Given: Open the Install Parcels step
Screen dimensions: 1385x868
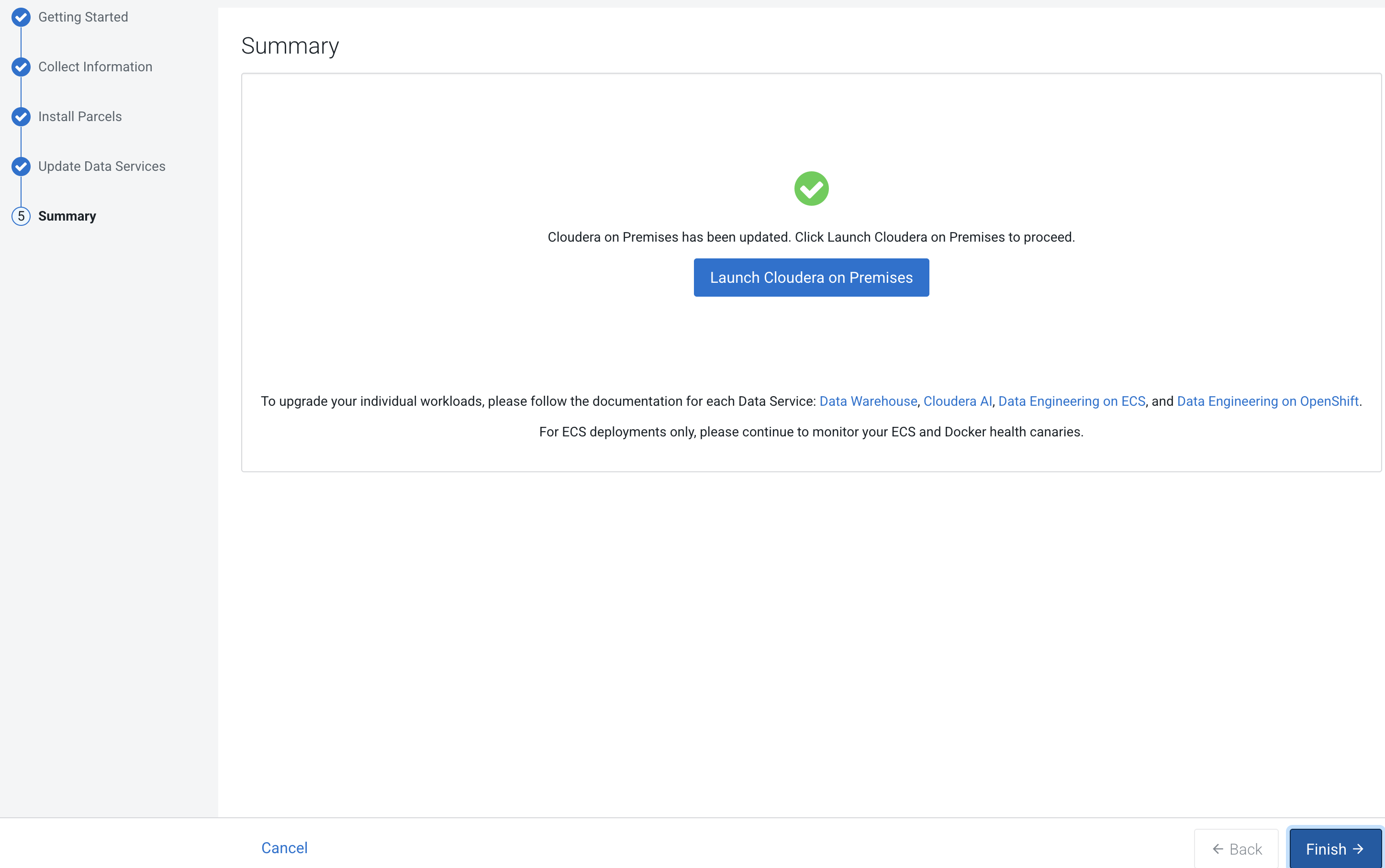Looking at the screenshot, I should (80, 117).
